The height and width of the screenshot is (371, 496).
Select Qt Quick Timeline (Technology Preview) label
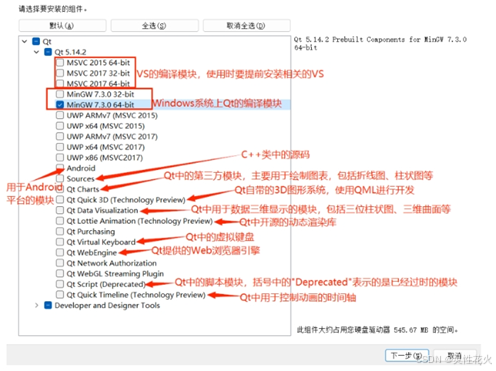(x=136, y=295)
